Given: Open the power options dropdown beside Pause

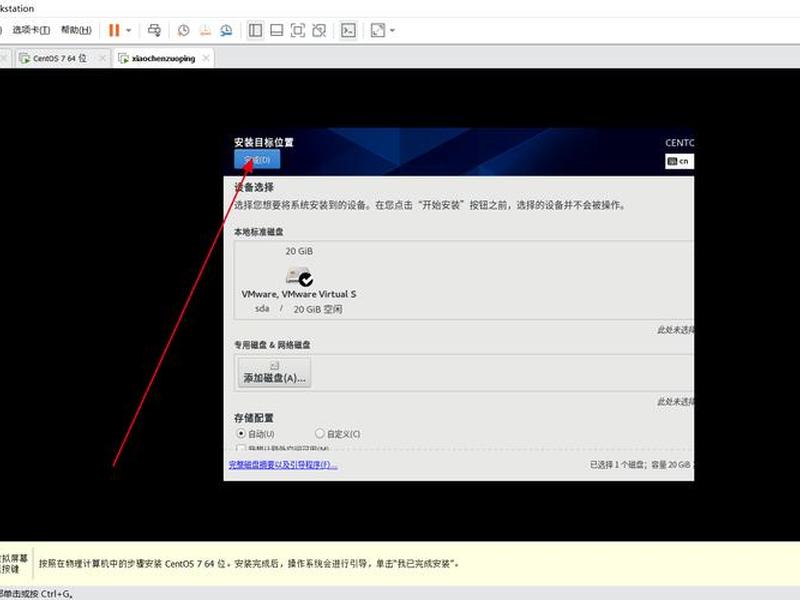Looking at the screenshot, I should tap(129, 31).
